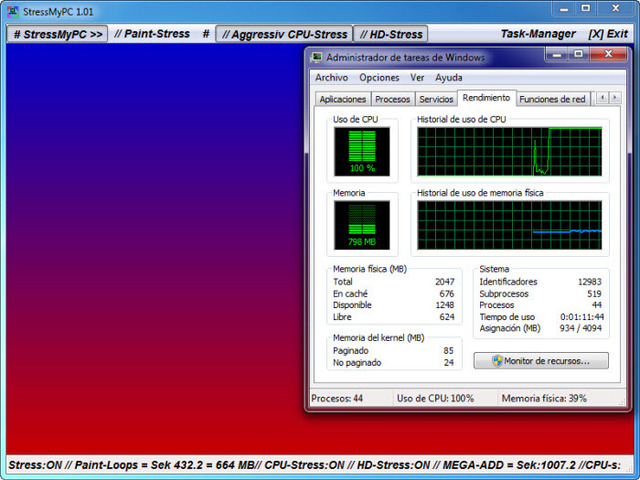Click the tab strip left scroll arrow
Viewport: 640px width, 480px height.
click(602, 98)
